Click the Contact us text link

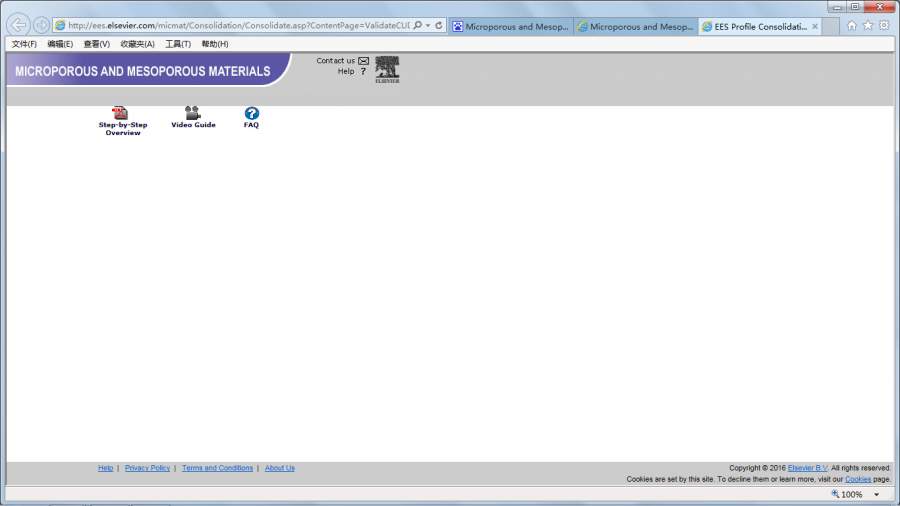(x=335, y=61)
